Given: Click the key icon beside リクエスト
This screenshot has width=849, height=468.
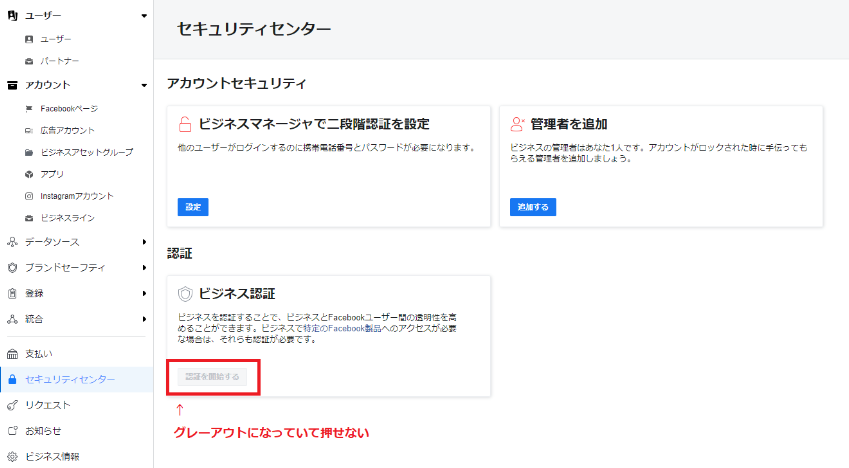Looking at the screenshot, I should [12, 405].
